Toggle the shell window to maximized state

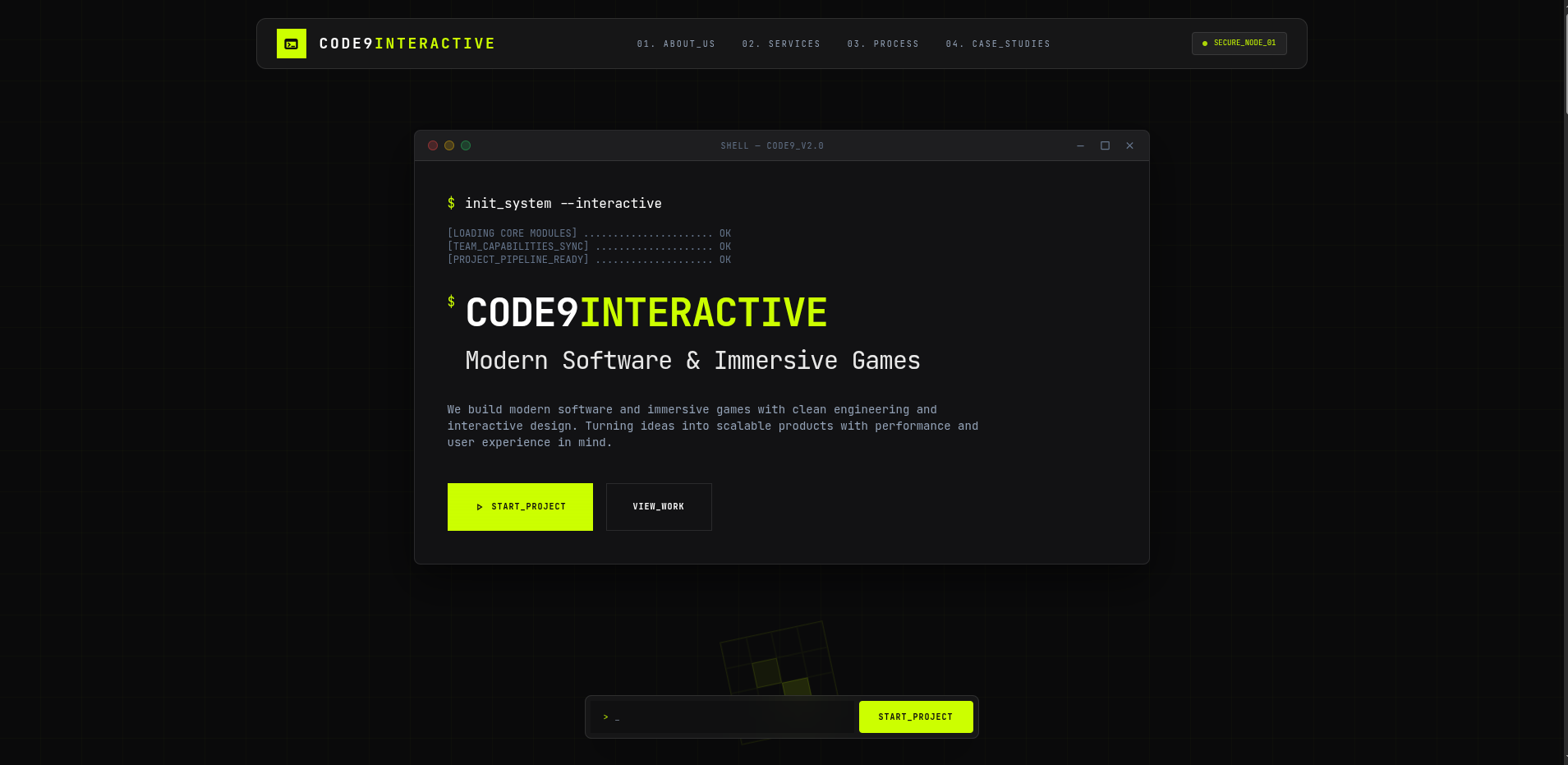1104,145
